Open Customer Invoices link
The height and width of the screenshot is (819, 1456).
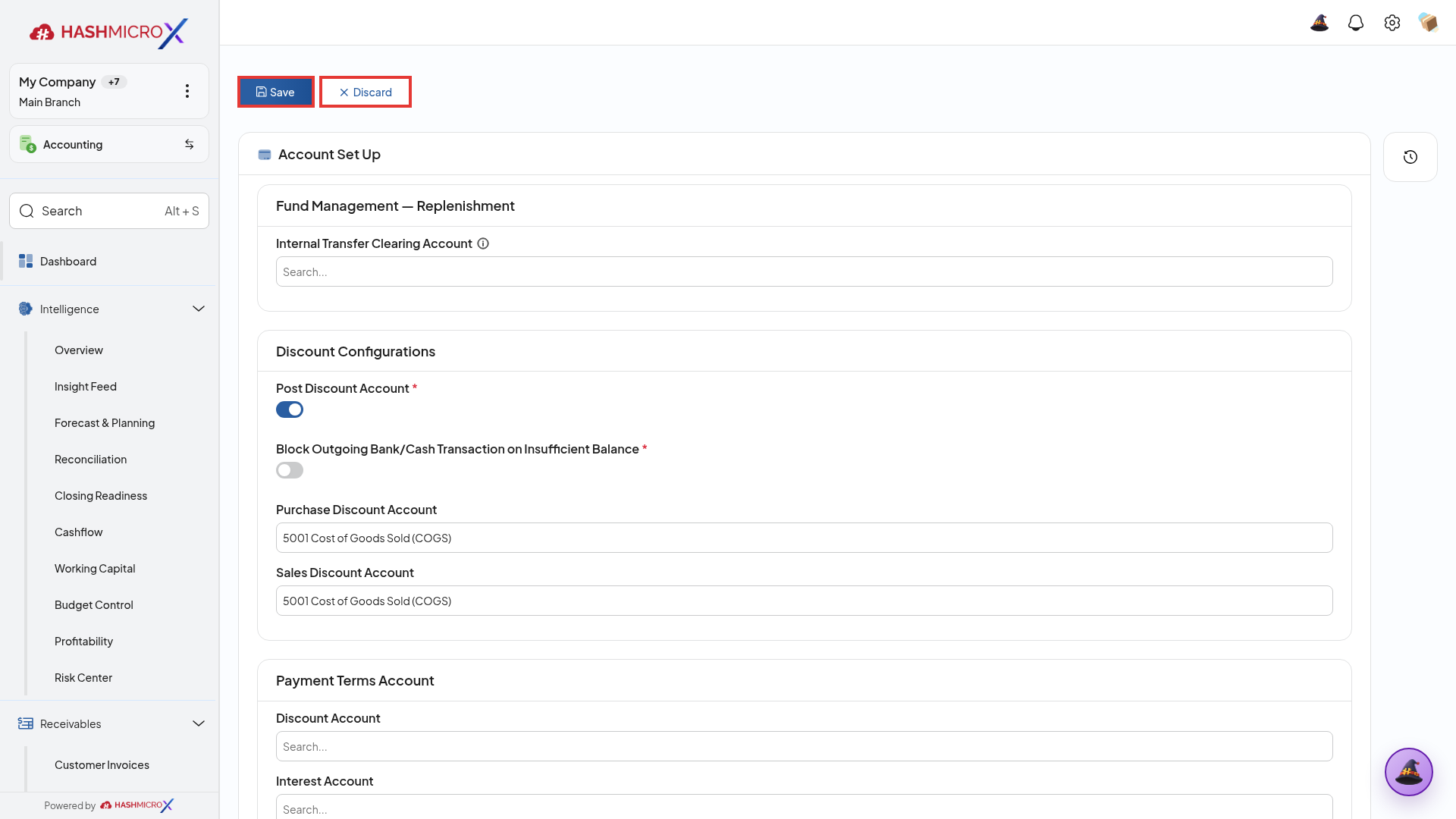pos(102,765)
